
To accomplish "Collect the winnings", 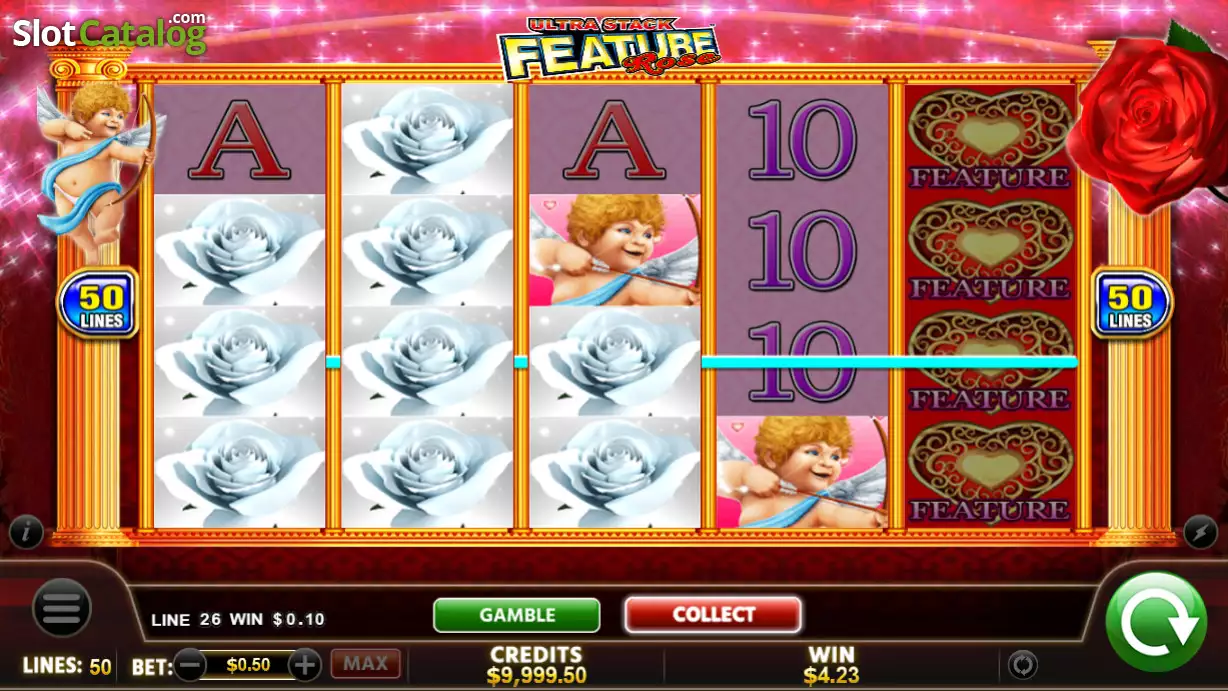I will [713, 615].
